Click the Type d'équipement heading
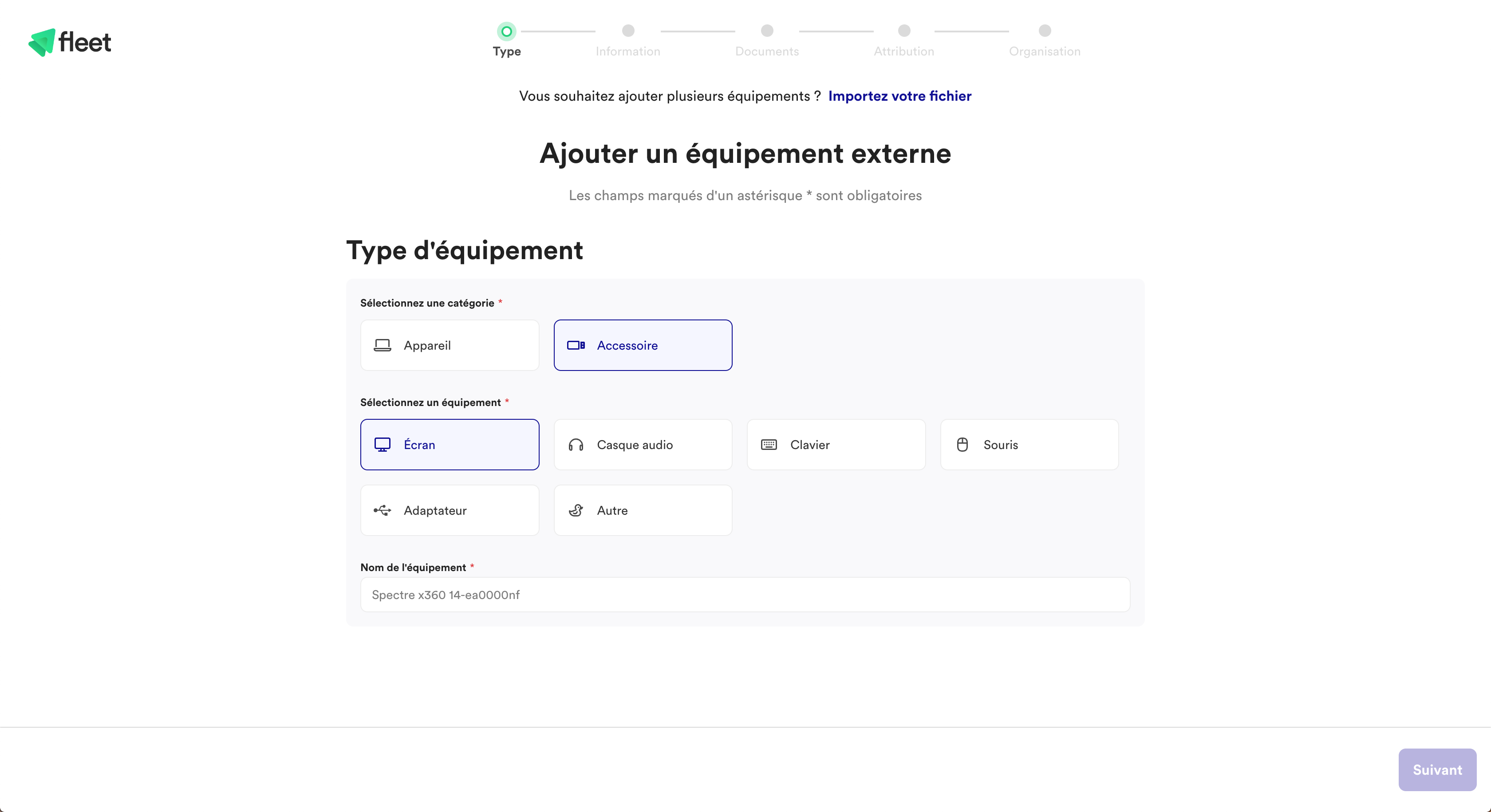Screen dimensions: 1491x812 [465, 251]
